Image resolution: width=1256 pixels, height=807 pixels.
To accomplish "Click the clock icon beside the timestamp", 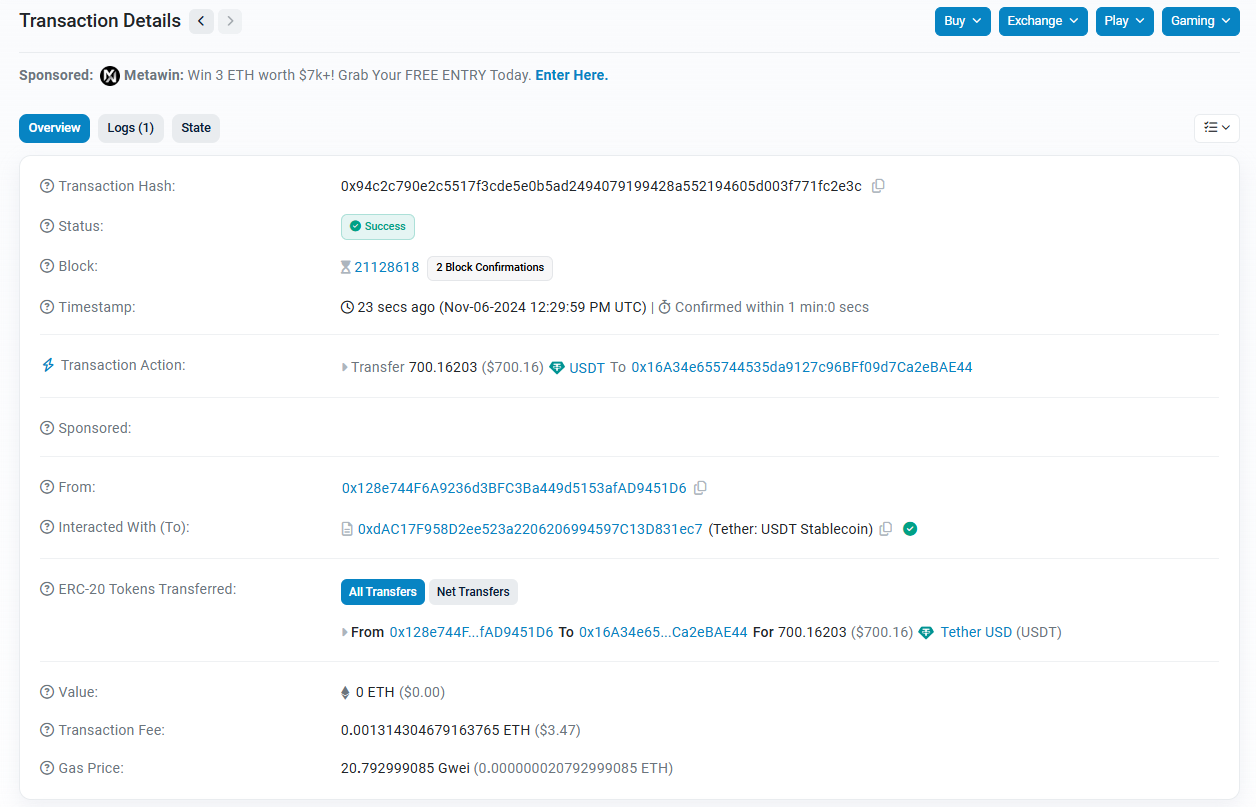I will (x=347, y=307).
